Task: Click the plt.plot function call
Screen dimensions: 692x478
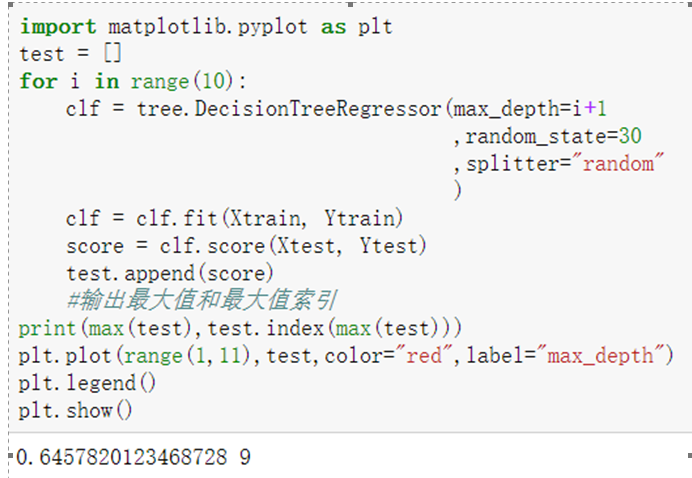Action: (x=68, y=355)
